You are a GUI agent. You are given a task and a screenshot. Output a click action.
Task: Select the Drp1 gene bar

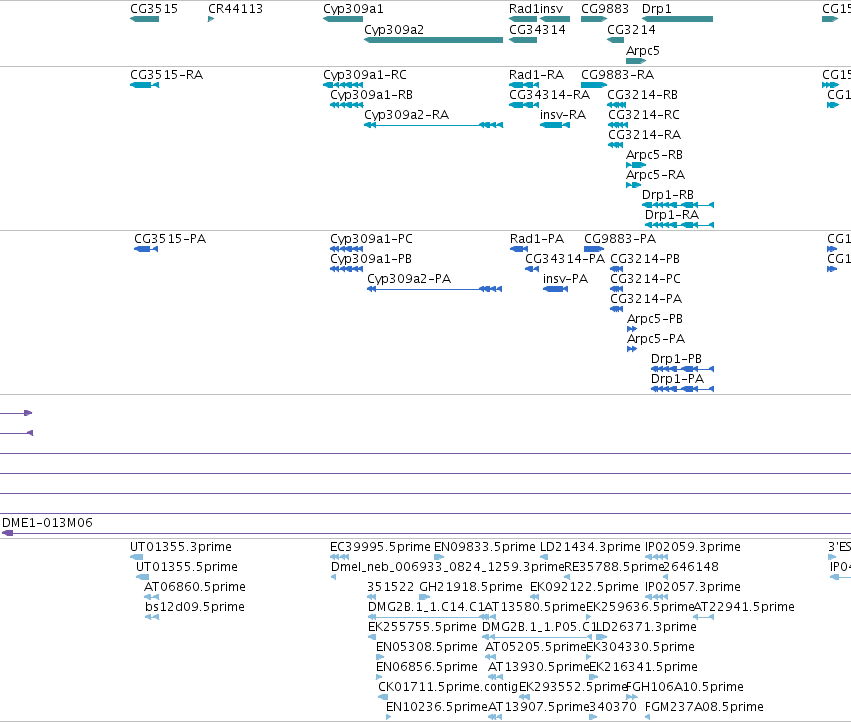coord(677,19)
